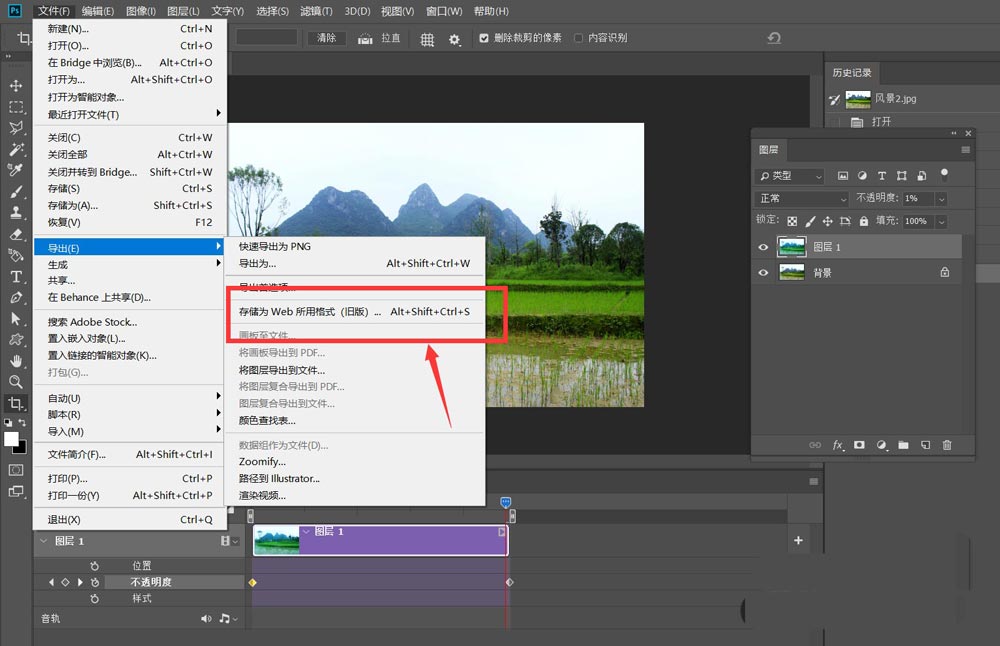Image resolution: width=1000 pixels, height=646 pixels.
Task: Select the Brush tool
Action: (x=16, y=191)
